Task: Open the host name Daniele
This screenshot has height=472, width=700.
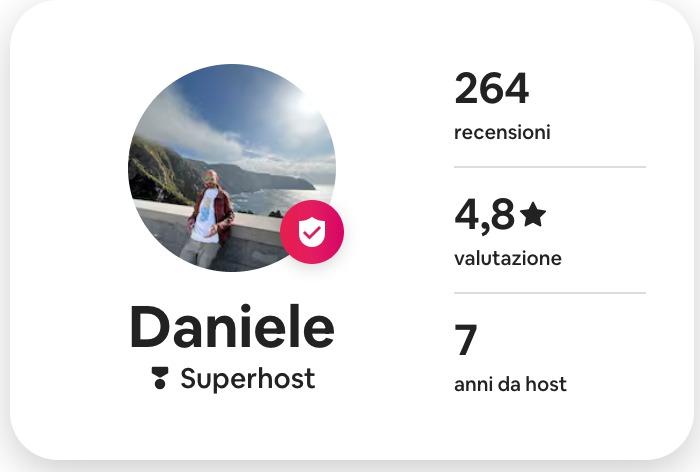Action: click(x=232, y=326)
